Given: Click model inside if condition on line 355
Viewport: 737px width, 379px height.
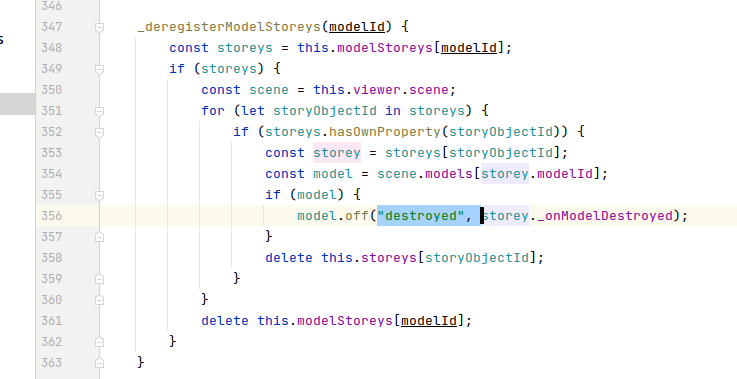Looking at the screenshot, I should 317,195.
